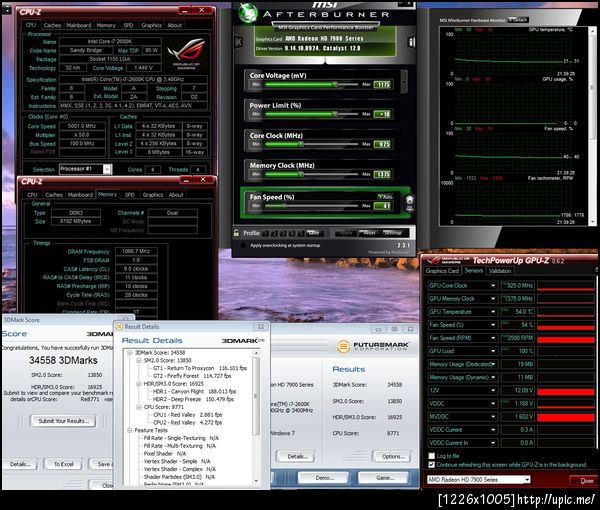The height and width of the screenshot is (510, 600).
Task: Click Memory Clock value field 1375
Action: [382, 174]
